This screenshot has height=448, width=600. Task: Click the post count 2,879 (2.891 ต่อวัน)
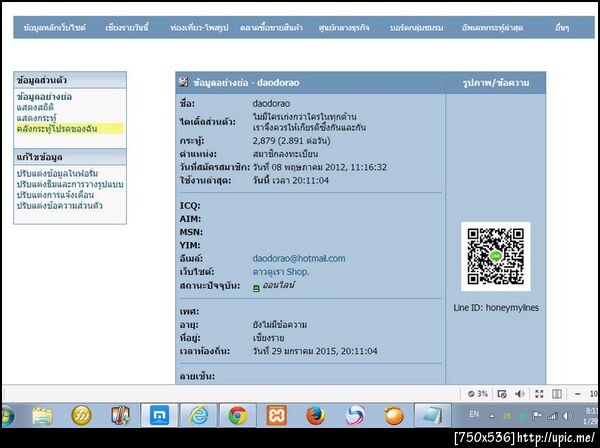tap(291, 141)
